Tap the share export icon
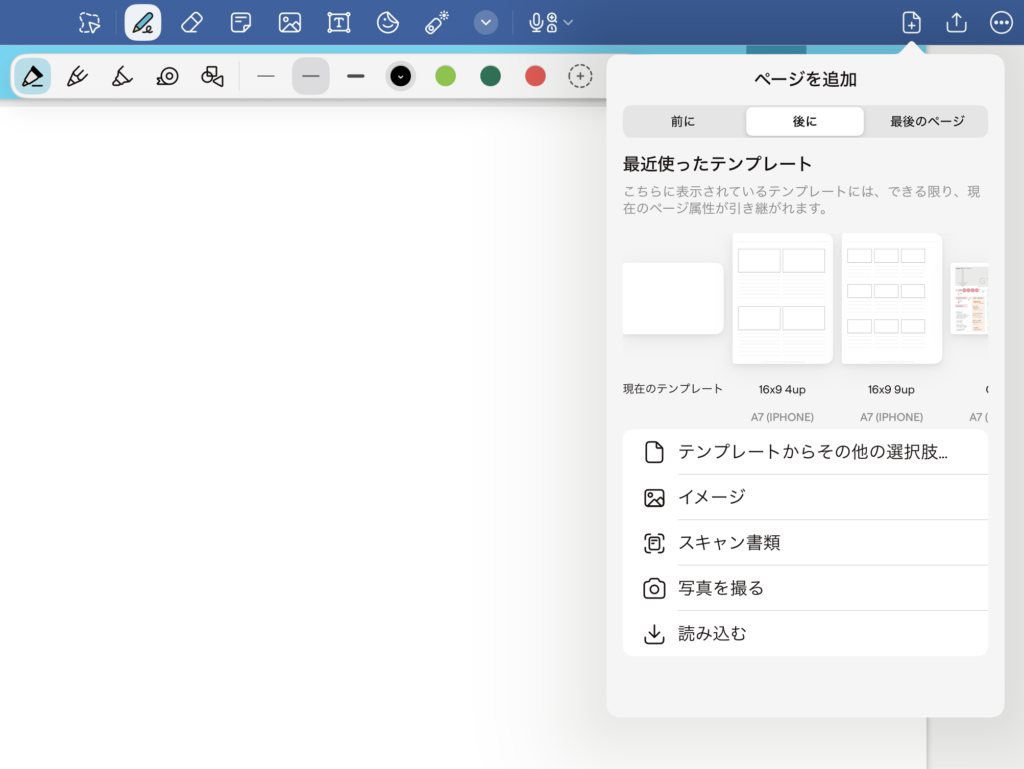The image size is (1024, 769). 956,22
